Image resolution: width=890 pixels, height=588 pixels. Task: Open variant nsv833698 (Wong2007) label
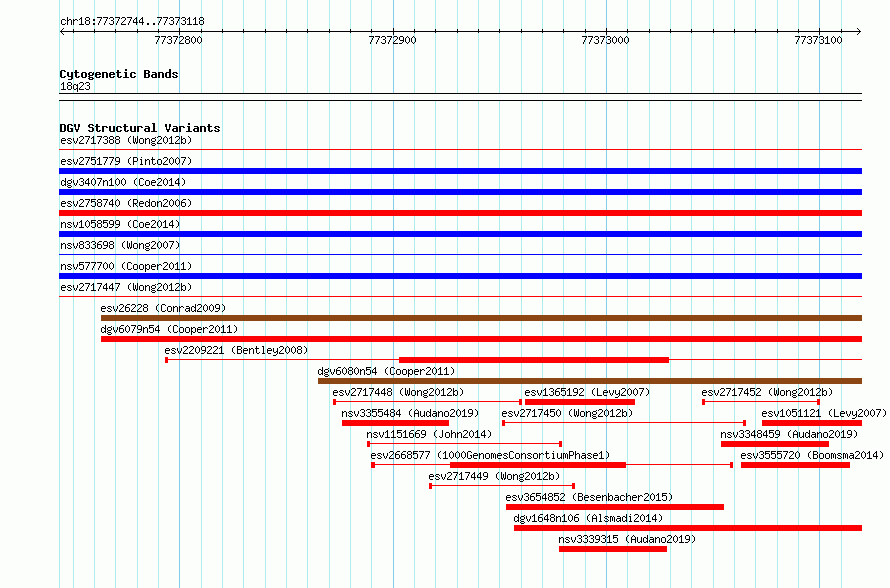coord(120,245)
